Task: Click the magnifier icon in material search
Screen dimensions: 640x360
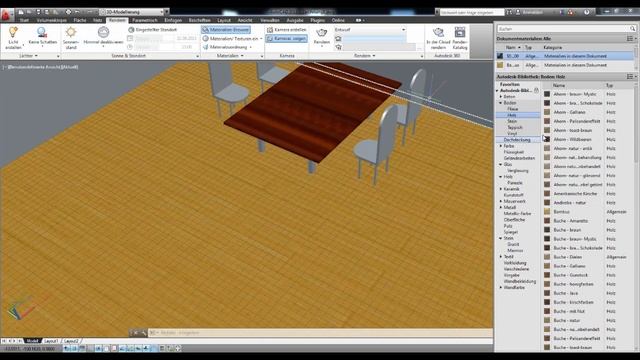Action: click(632, 29)
